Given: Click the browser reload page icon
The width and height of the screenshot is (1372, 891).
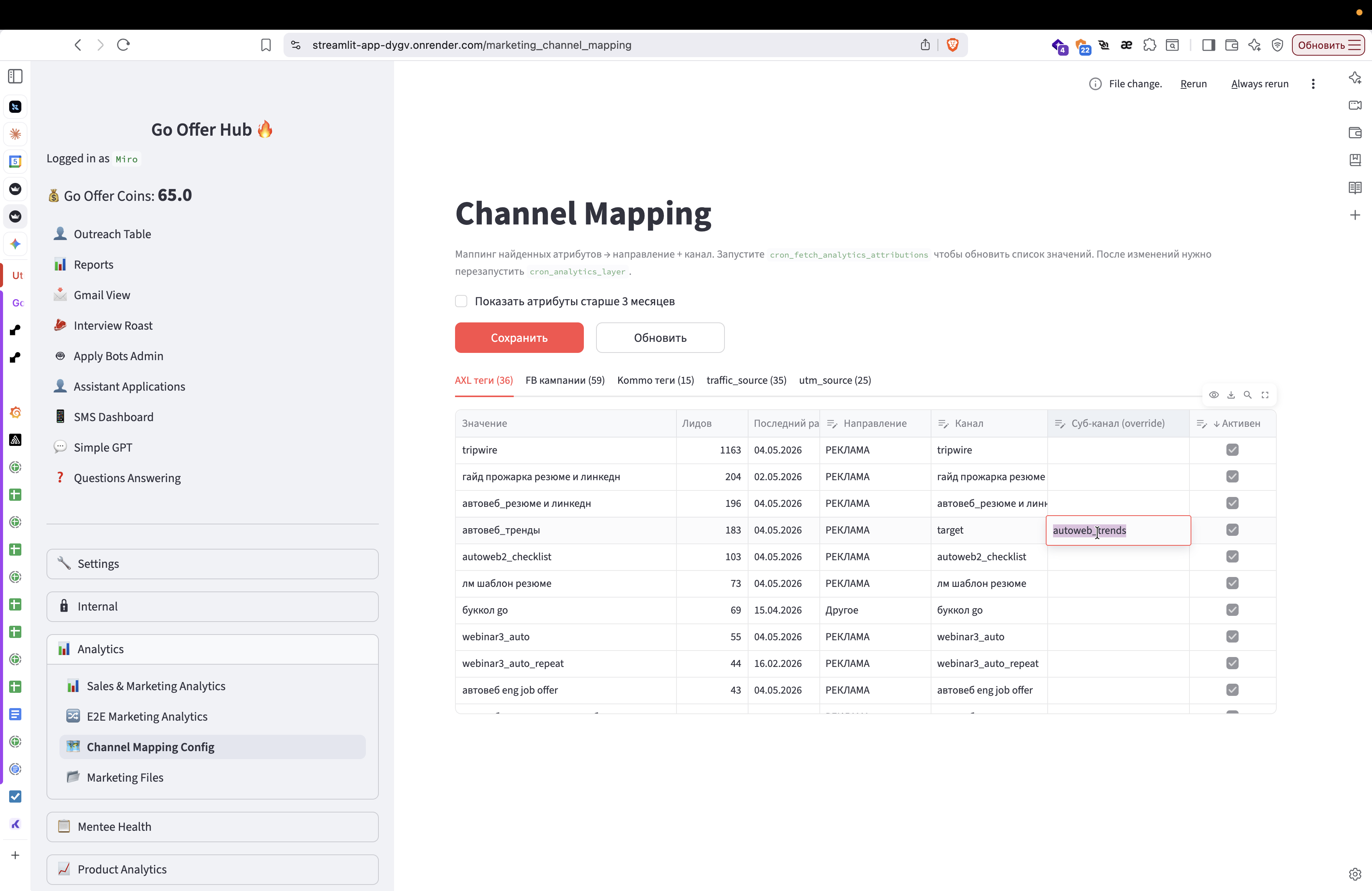Looking at the screenshot, I should coord(123,45).
